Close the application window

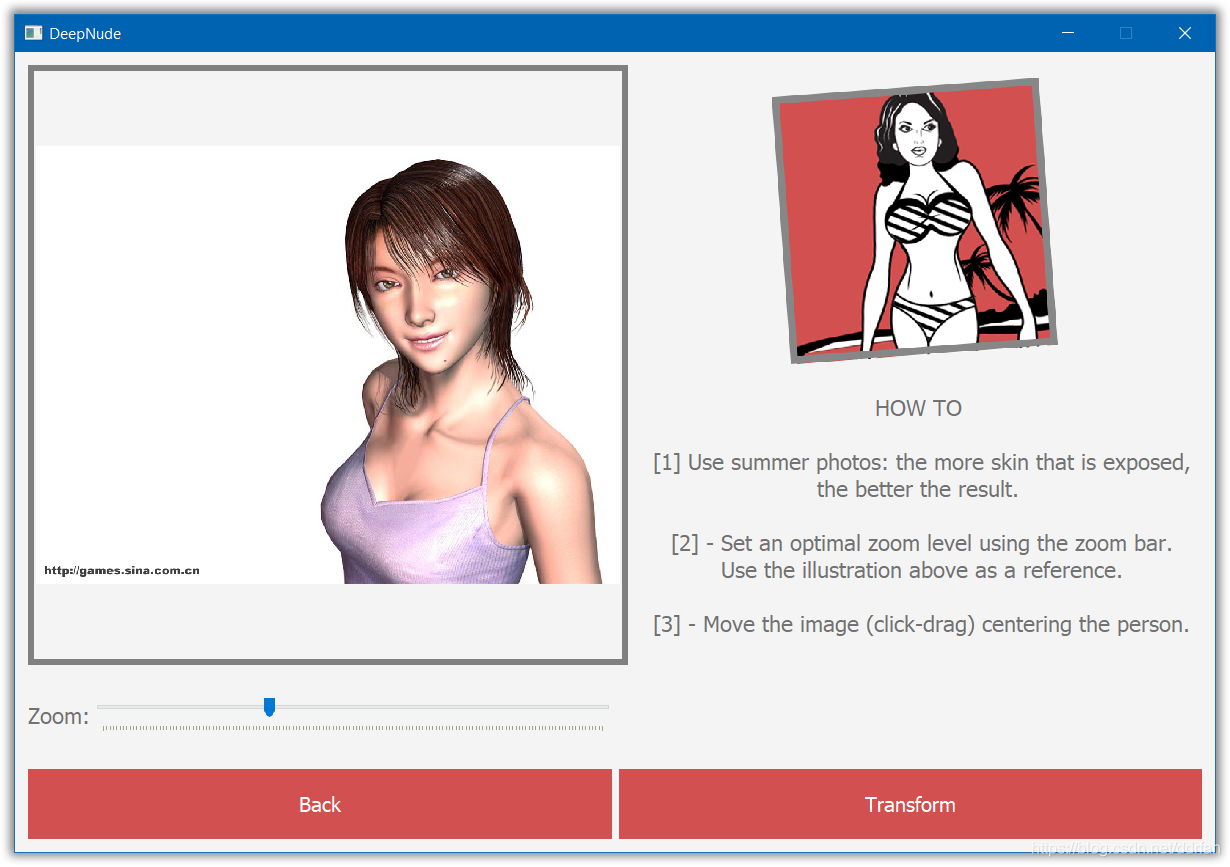tap(1185, 33)
